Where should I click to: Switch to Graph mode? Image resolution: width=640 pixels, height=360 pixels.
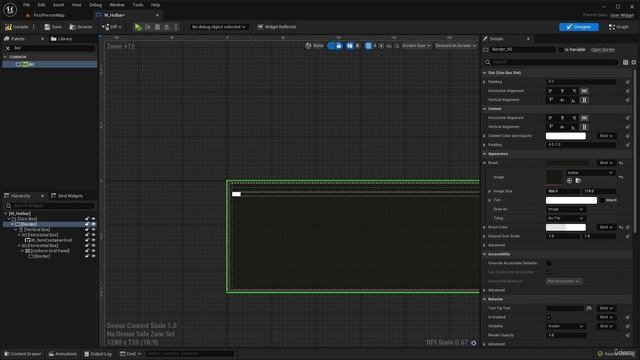pyautogui.click(x=619, y=27)
